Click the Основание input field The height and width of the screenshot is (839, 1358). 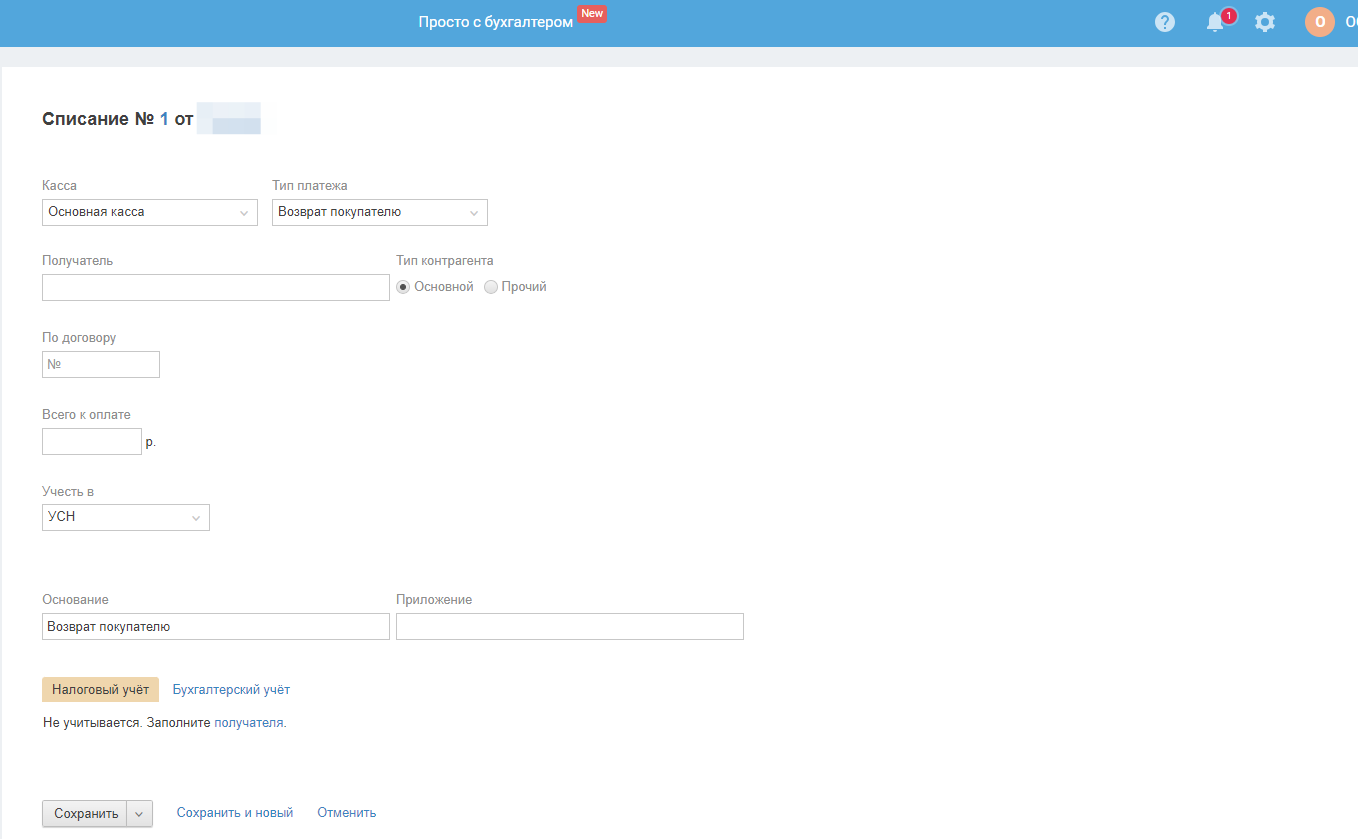216,627
